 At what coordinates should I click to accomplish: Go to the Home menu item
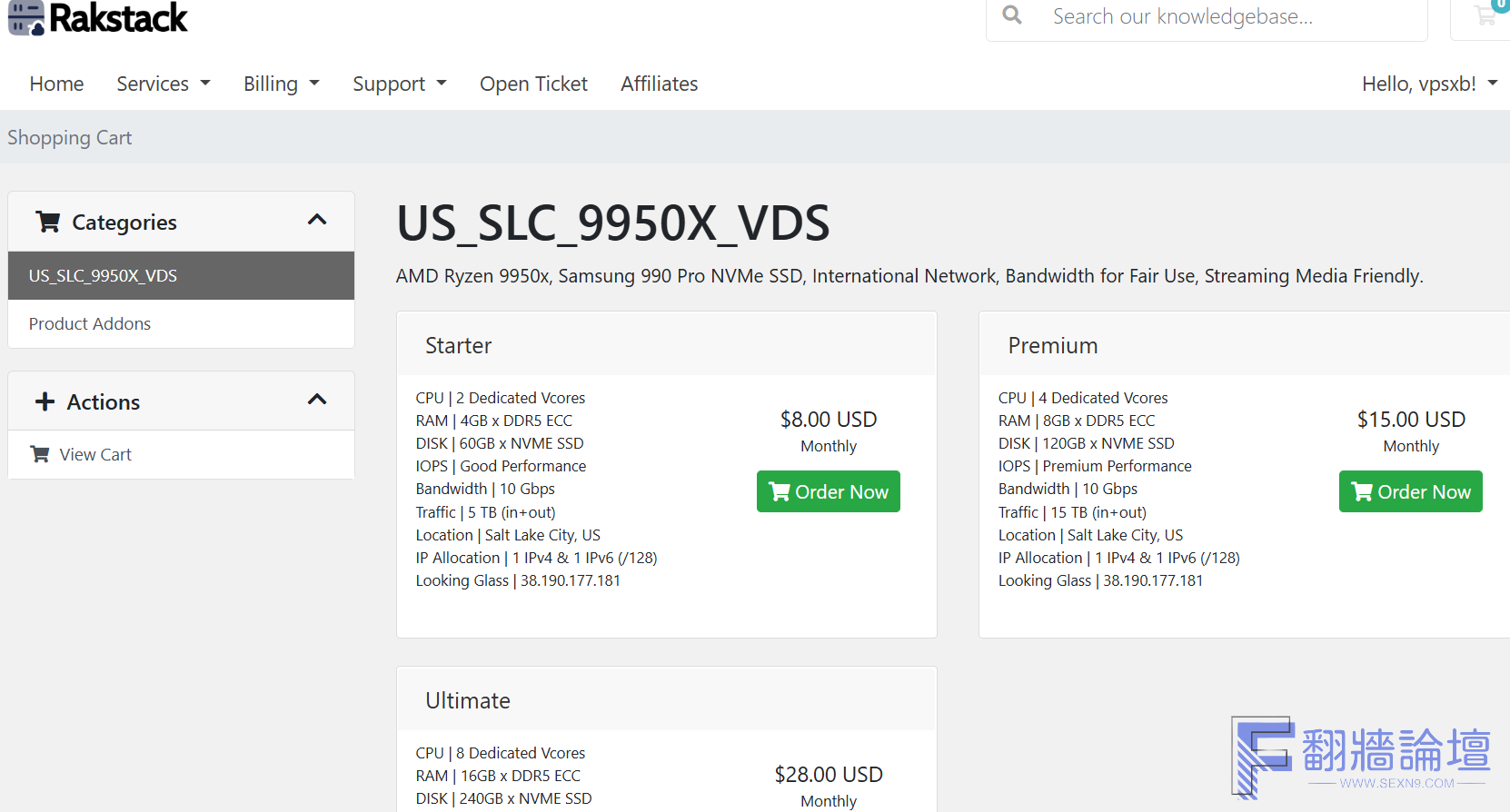56,84
